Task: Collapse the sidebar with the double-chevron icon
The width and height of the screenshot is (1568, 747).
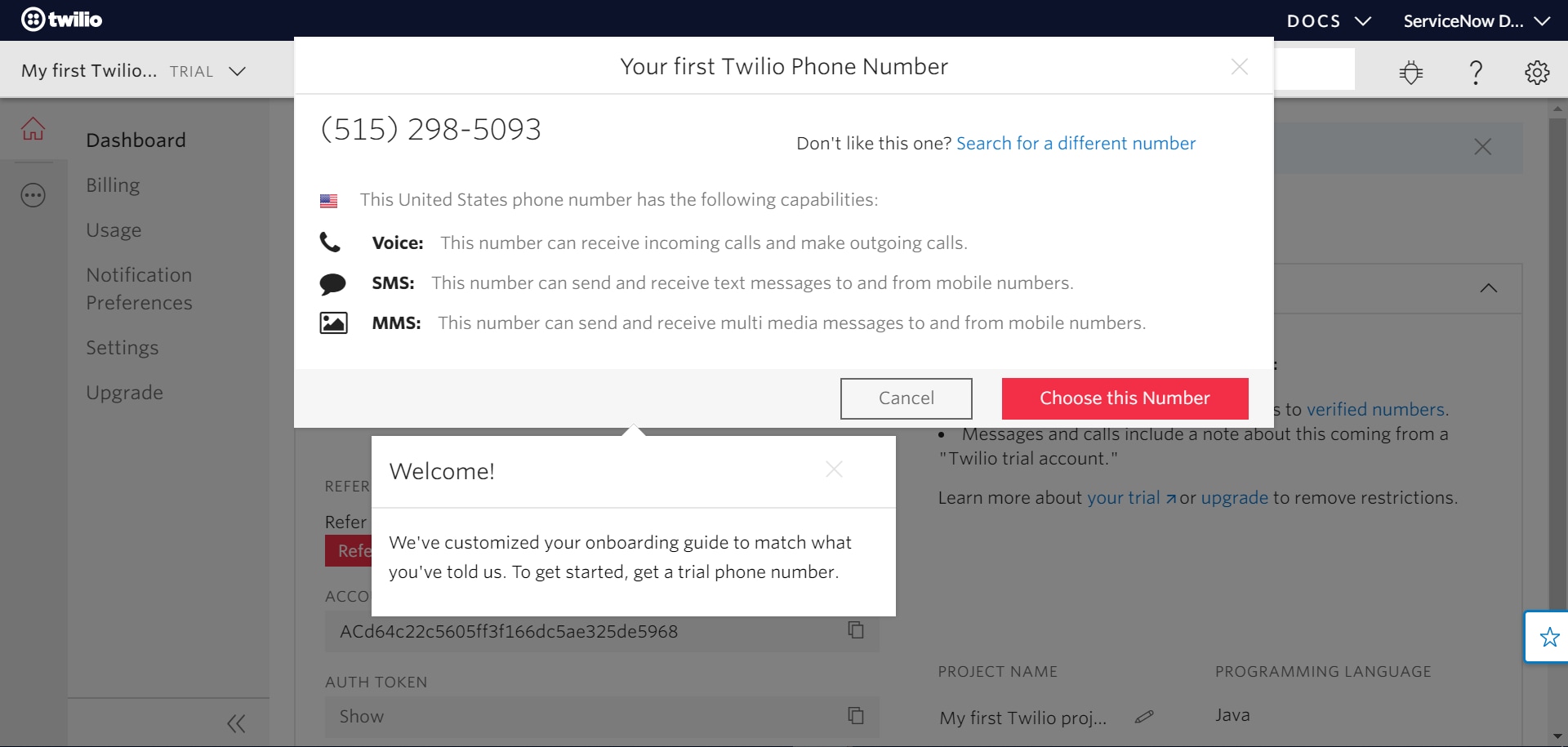Action: click(237, 723)
